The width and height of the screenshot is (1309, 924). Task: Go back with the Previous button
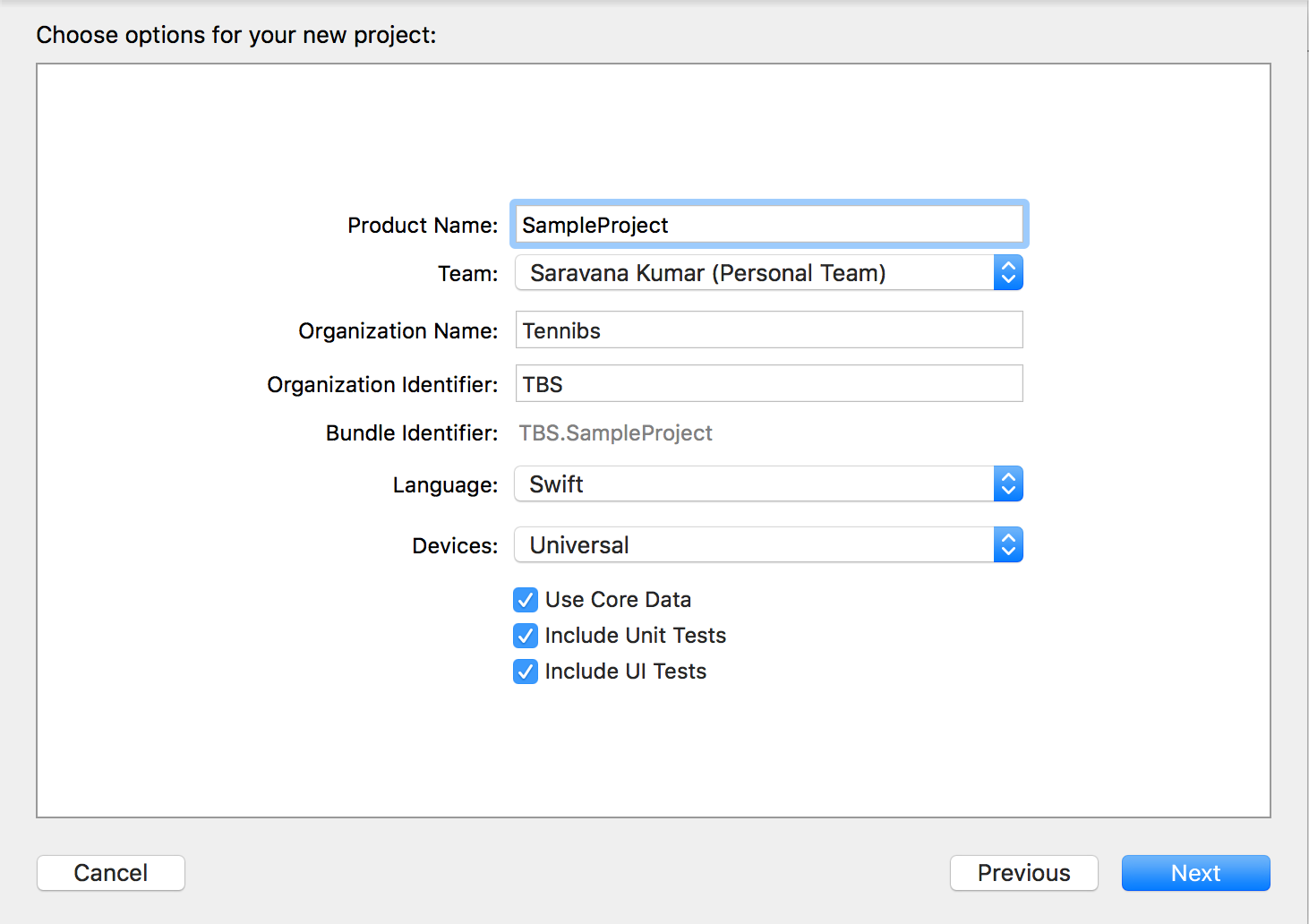click(x=1024, y=873)
